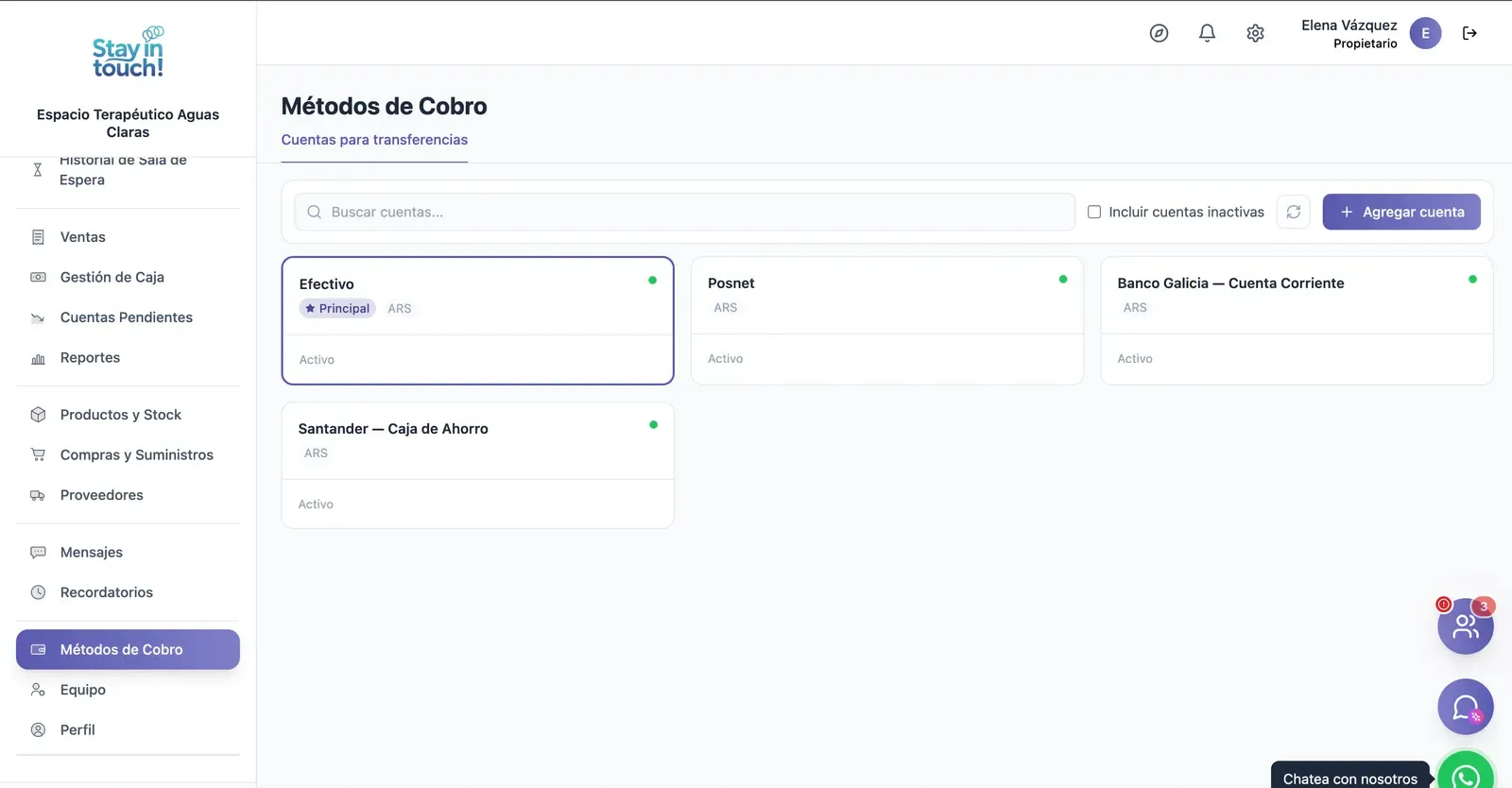Click the Gestión de Caja cash icon

pyautogui.click(x=38, y=277)
